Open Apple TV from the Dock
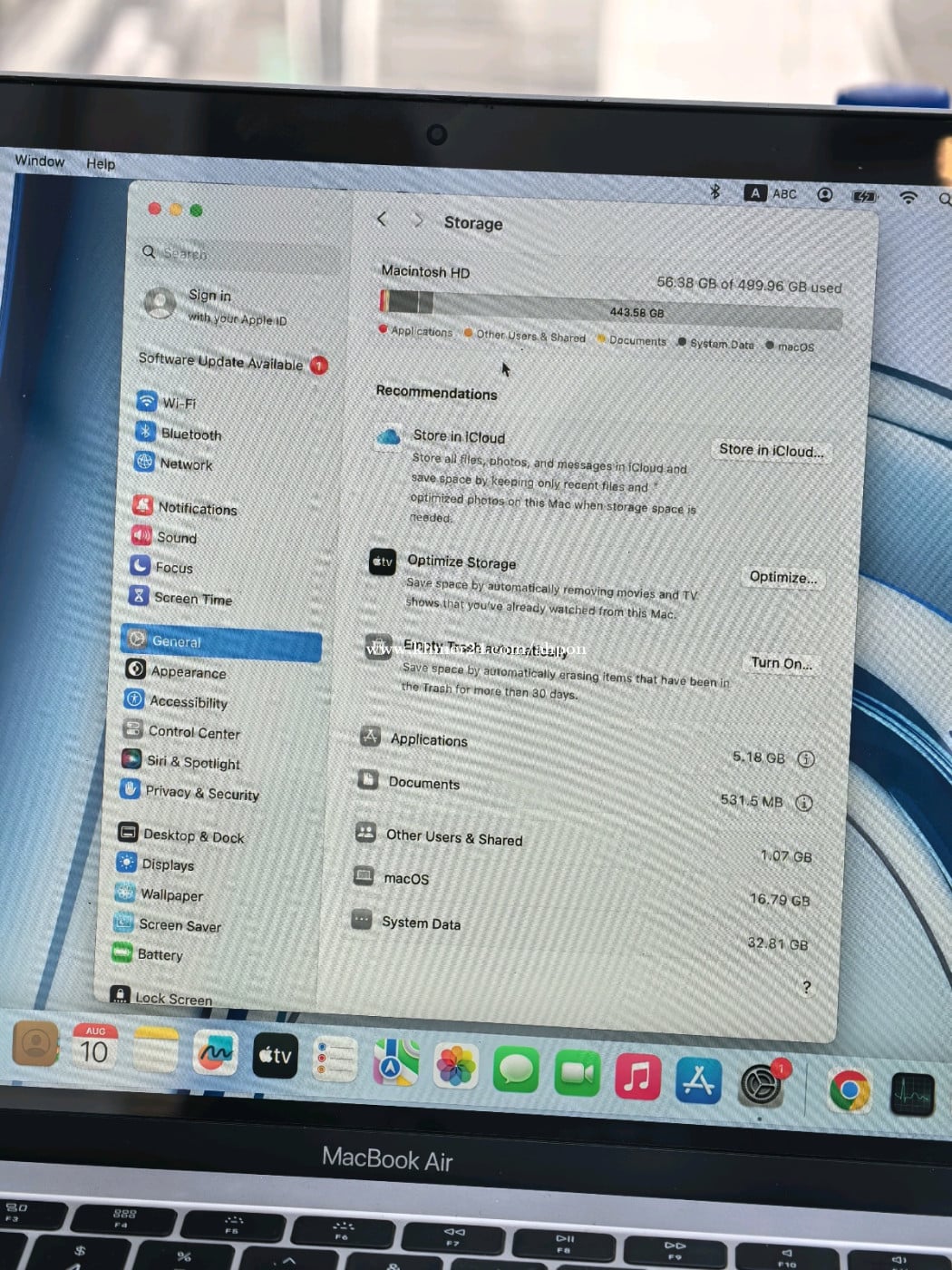Screen dimensions: 952x1270 (275, 1055)
